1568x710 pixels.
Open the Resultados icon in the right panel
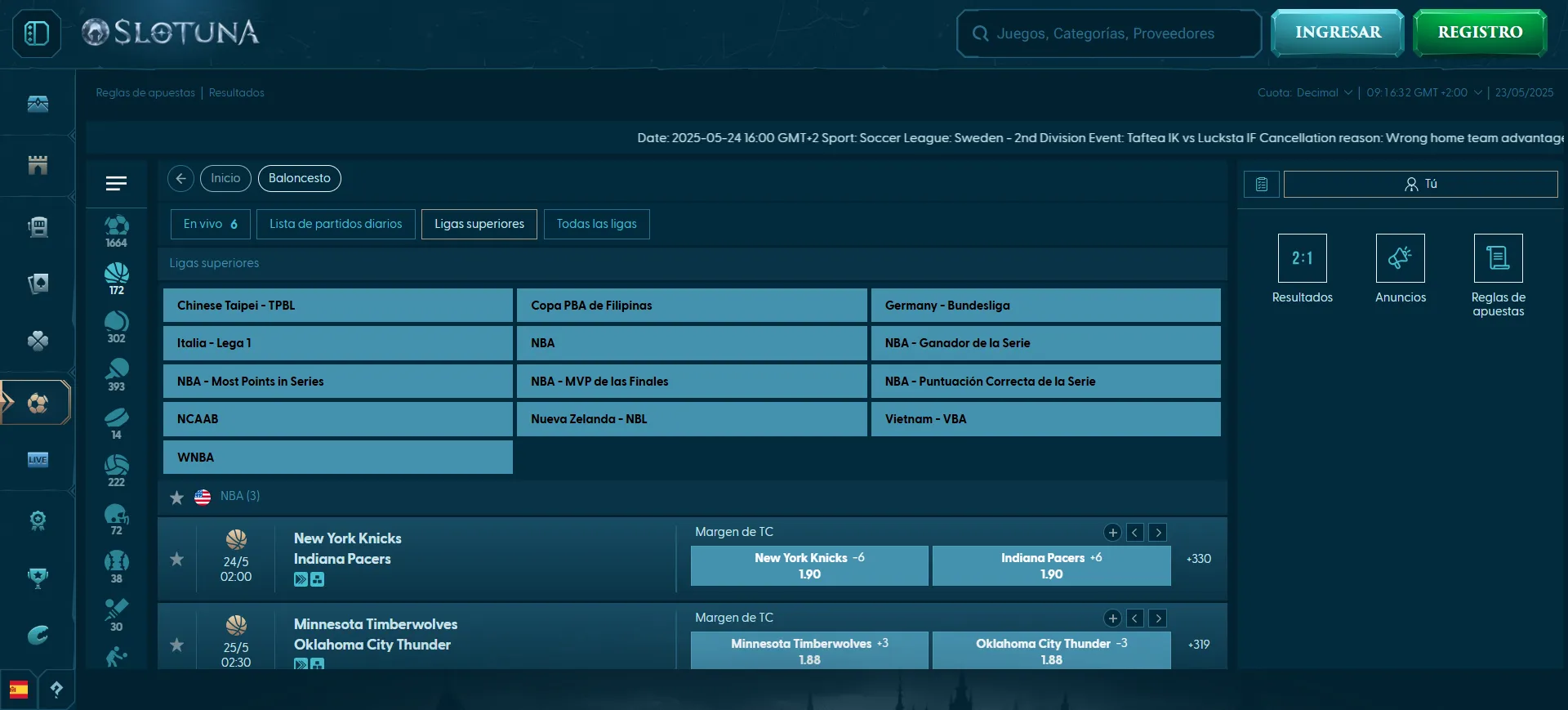click(1302, 258)
